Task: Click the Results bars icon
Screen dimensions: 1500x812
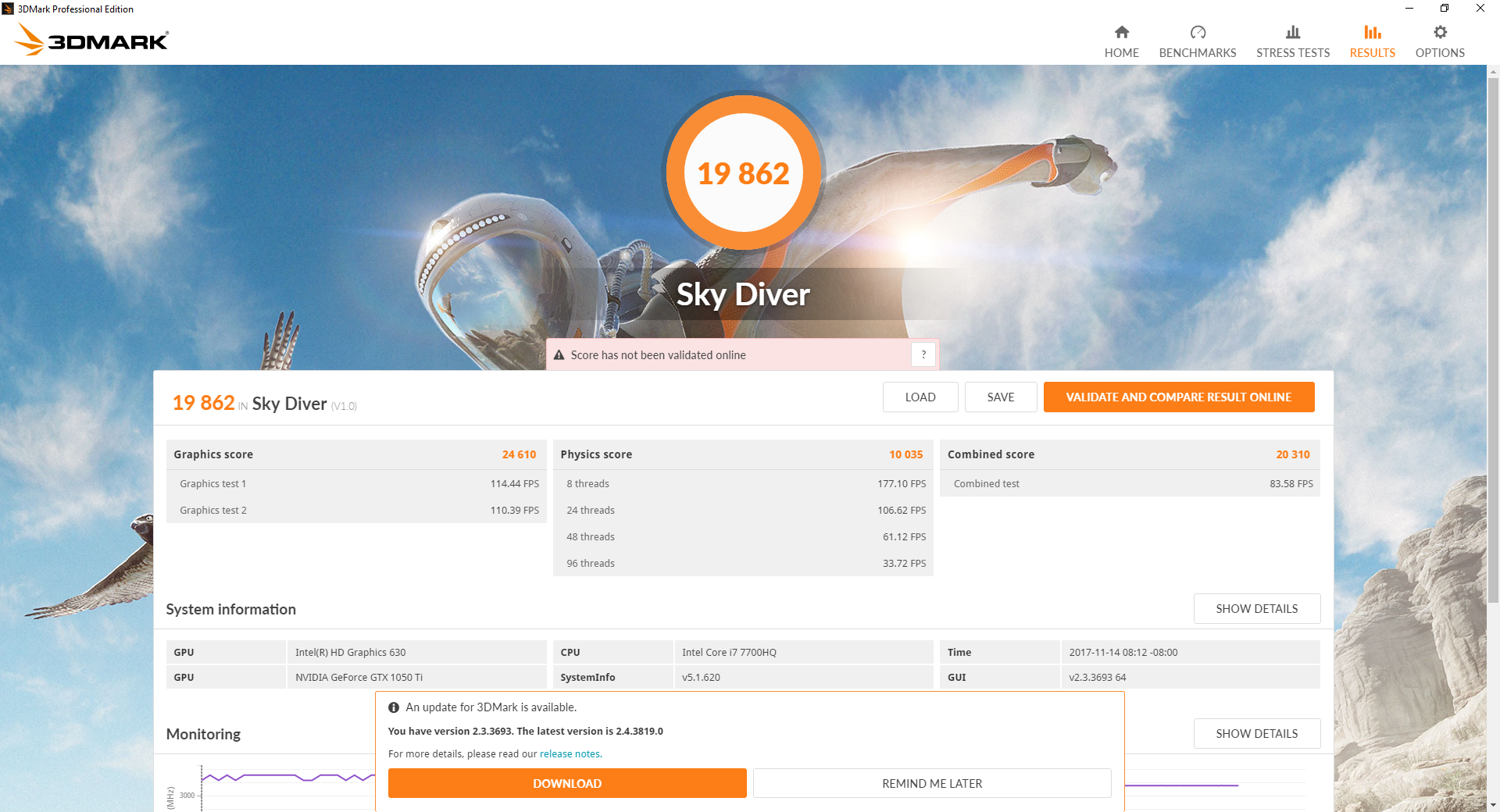Action: coord(1373,32)
